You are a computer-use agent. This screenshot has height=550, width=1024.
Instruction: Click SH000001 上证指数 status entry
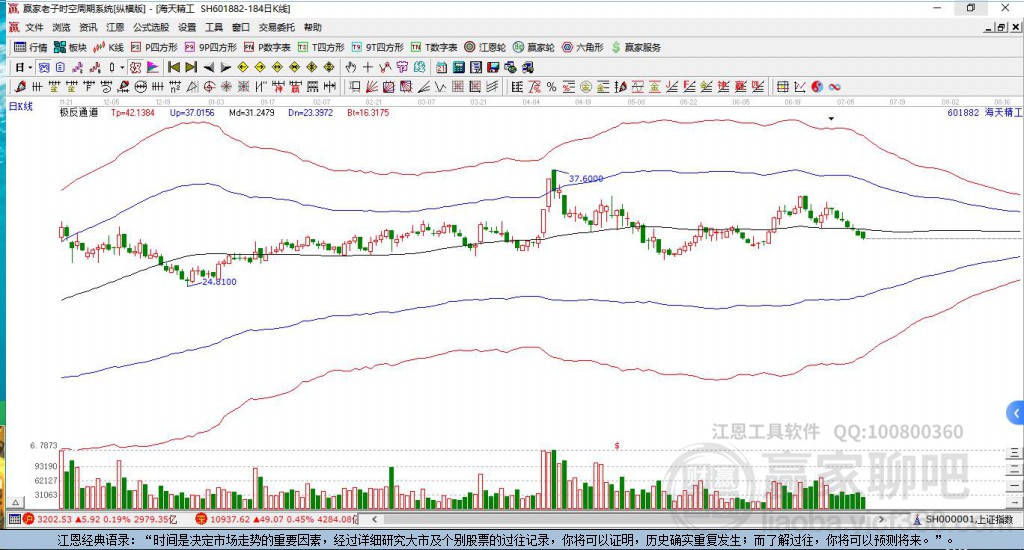click(x=963, y=519)
